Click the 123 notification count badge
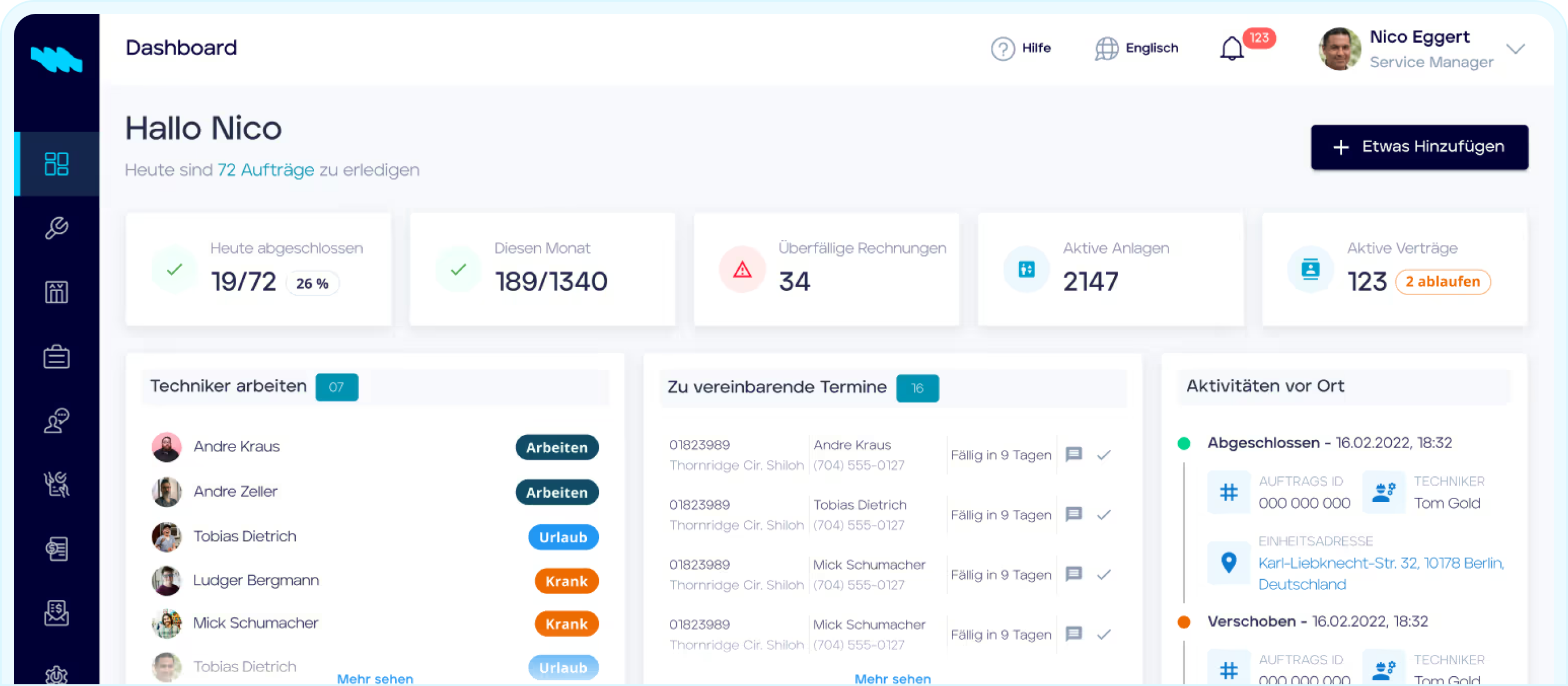This screenshot has width=1568, height=686. pyautogui.click(x=1259, y=38)
